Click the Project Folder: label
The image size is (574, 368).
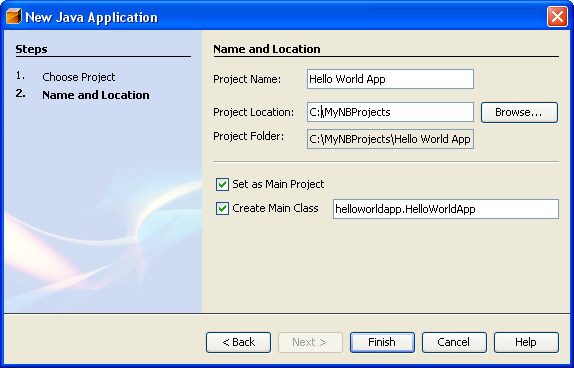click(249, 136)
